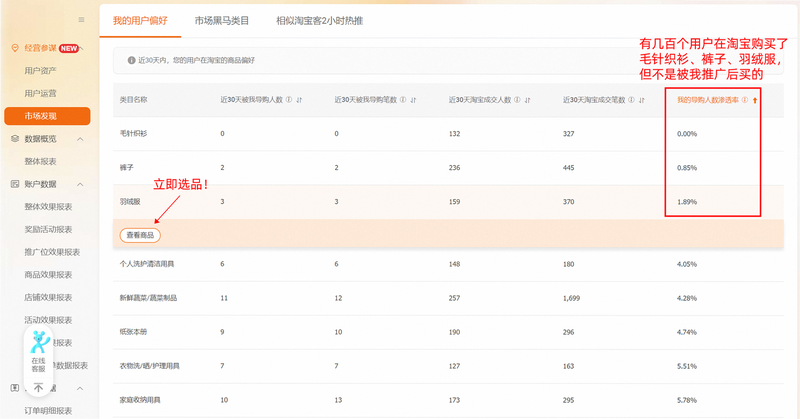Collapse the 账户数据 section chevron

click(x=80, y=184)
